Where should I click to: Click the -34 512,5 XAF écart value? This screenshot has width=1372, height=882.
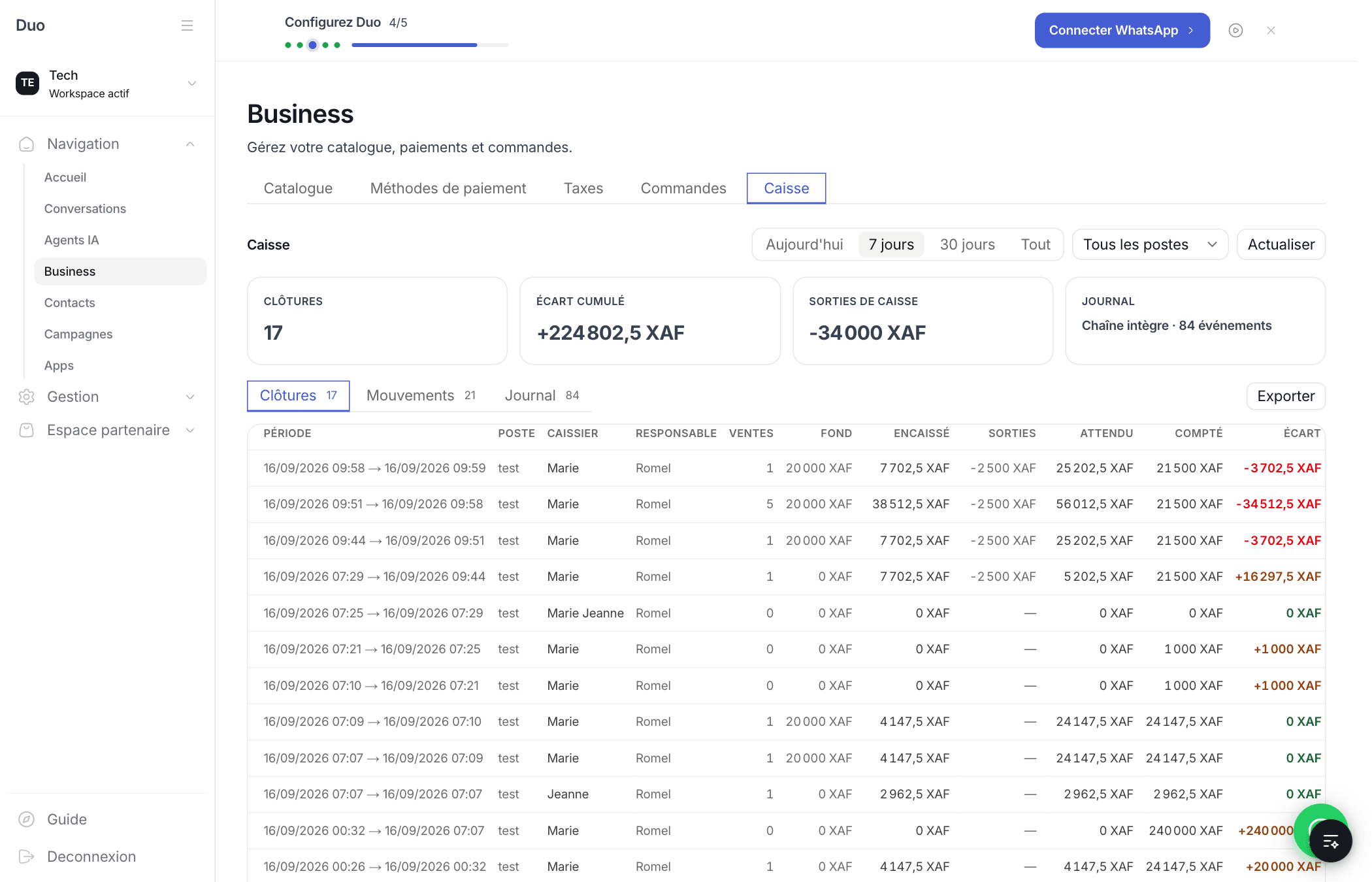pos(1279,504)
